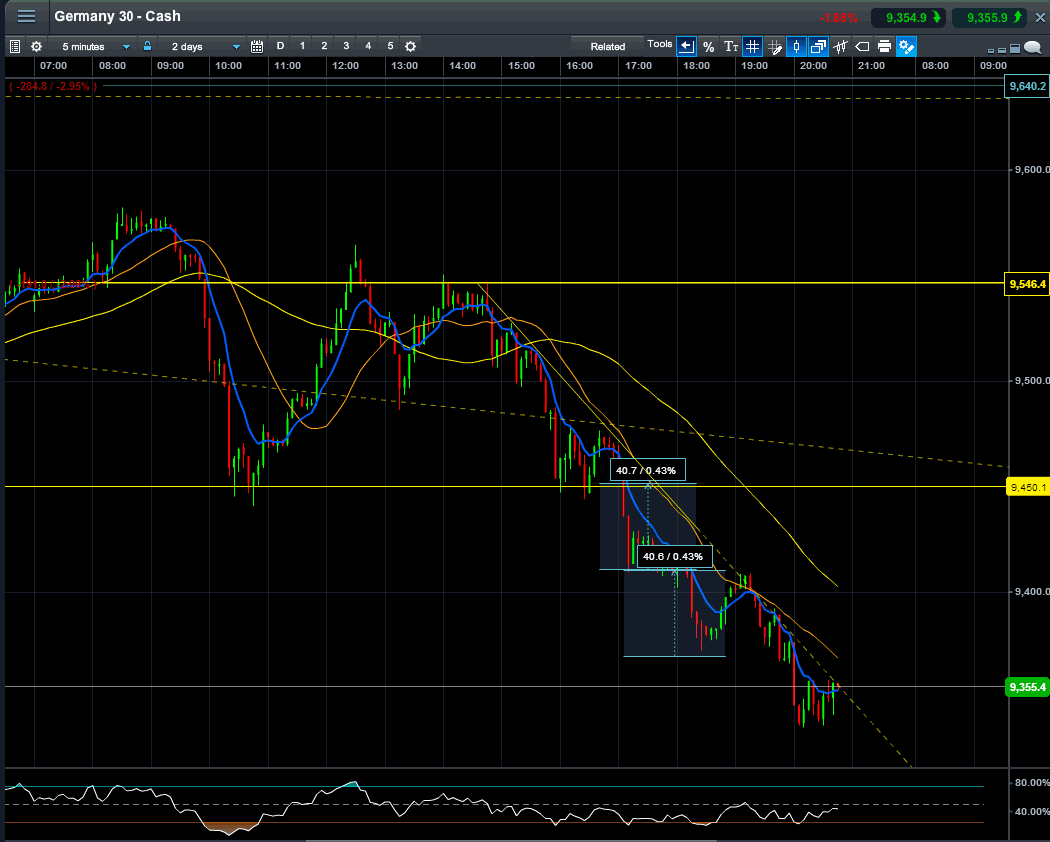Open the 5 minutes interval dropdown

(96, 46)
